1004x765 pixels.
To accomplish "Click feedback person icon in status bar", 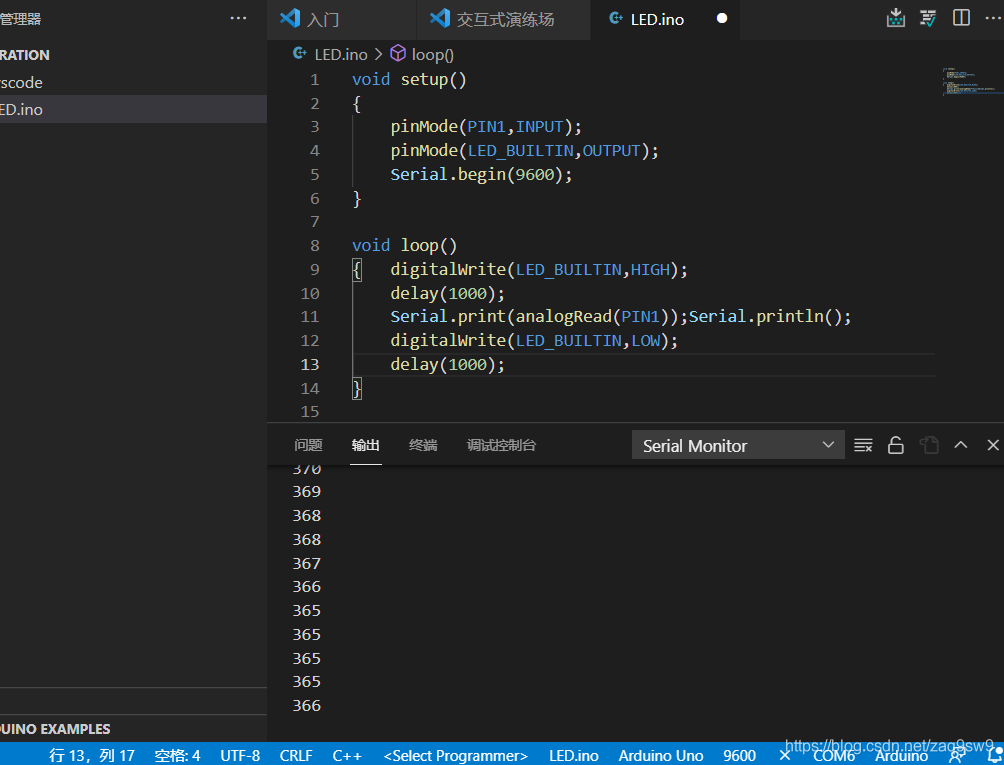I will coord(957,755).
